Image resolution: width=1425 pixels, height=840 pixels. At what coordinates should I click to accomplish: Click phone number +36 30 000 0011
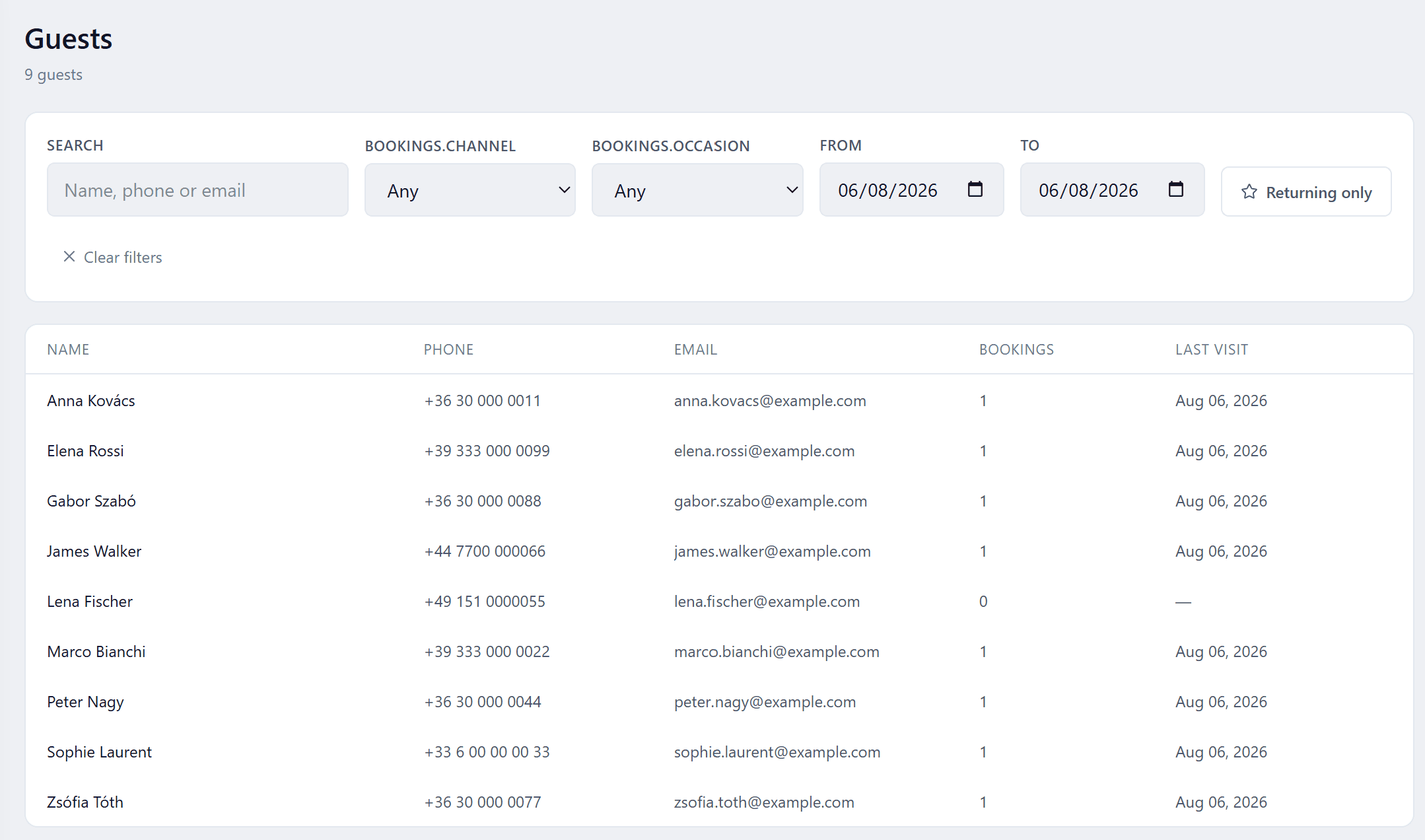483,401
